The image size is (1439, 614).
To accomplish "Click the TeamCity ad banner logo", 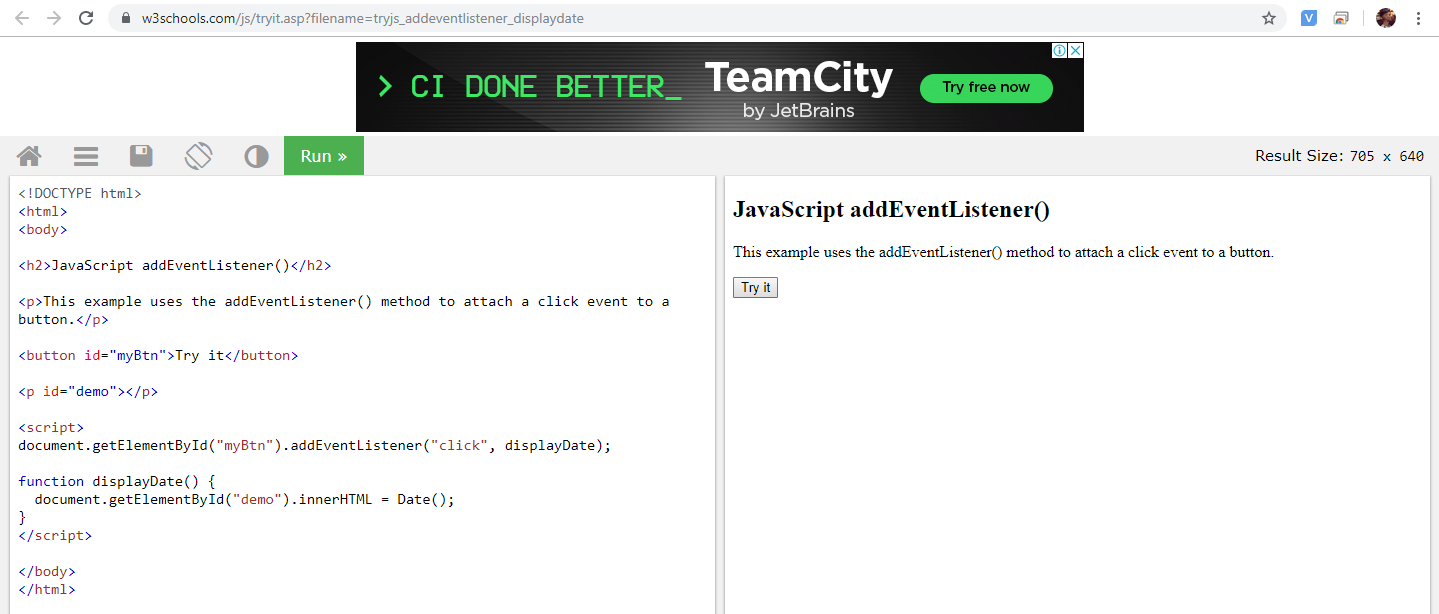I will [x=799, y=88].
